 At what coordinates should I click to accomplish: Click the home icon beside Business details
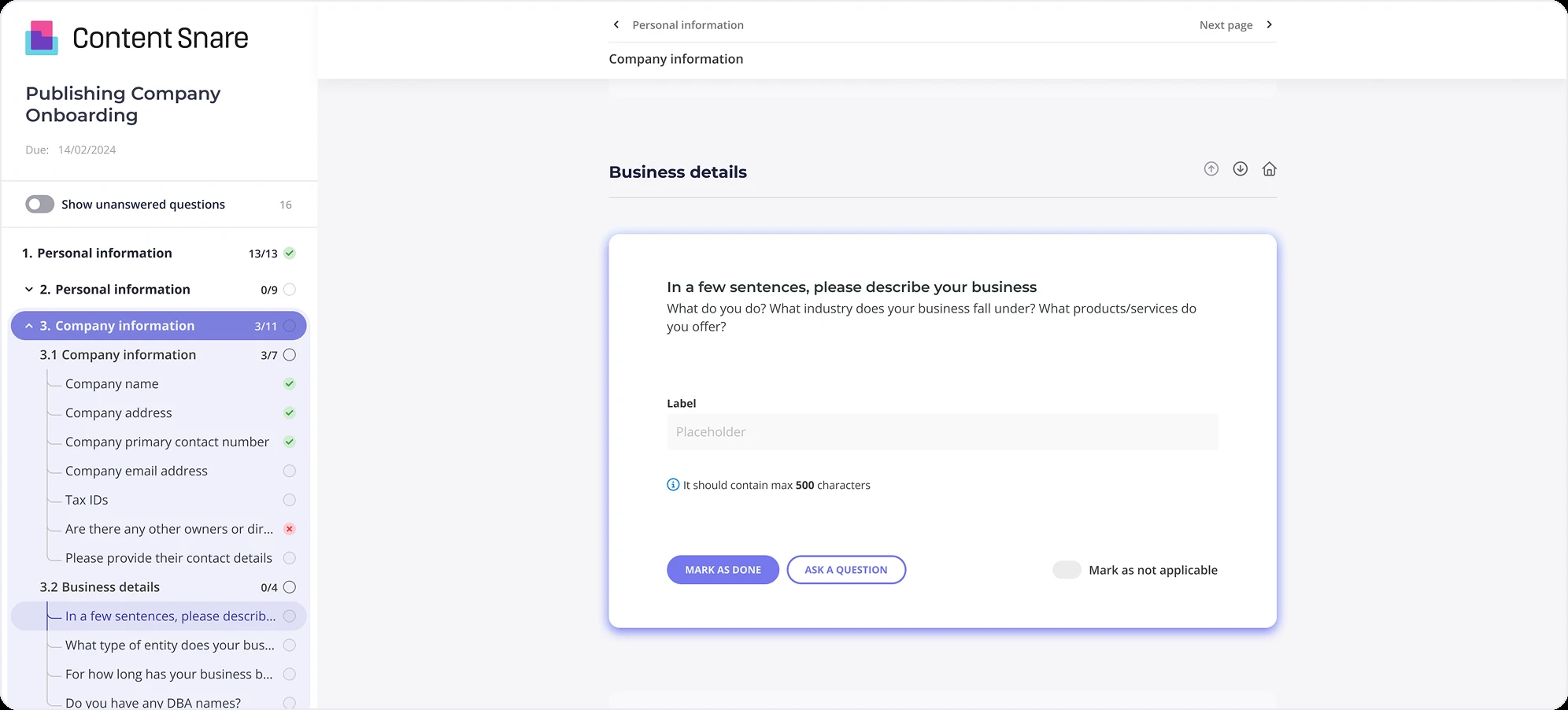1269,168
